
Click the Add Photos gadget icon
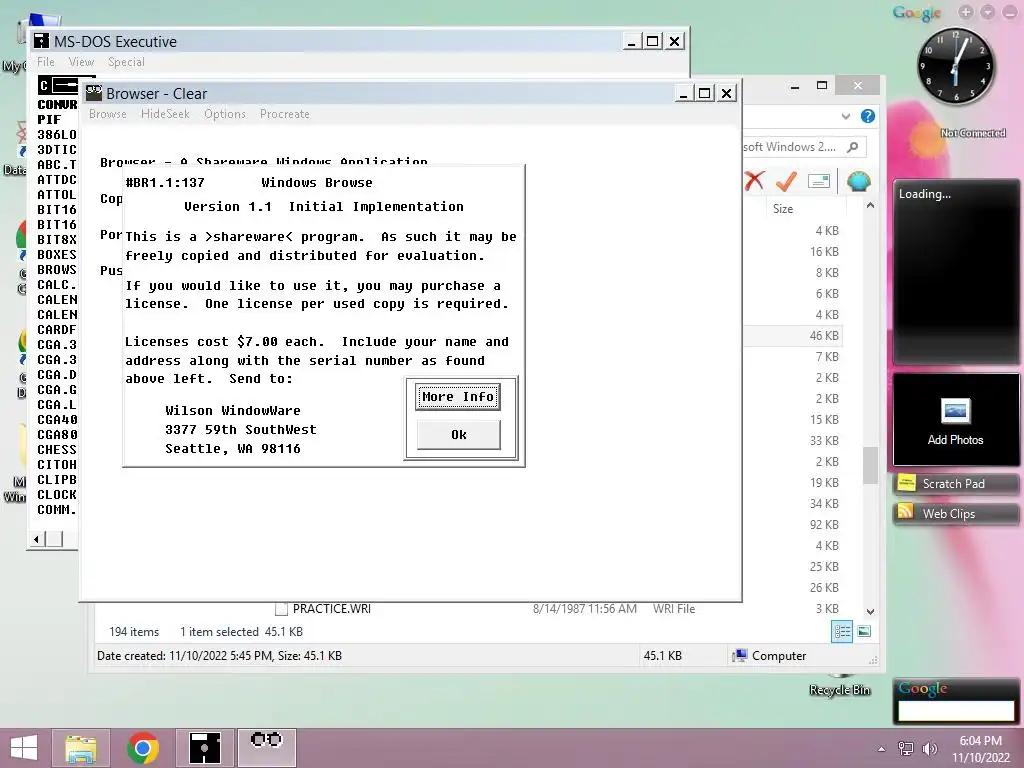tap(955, 411)
